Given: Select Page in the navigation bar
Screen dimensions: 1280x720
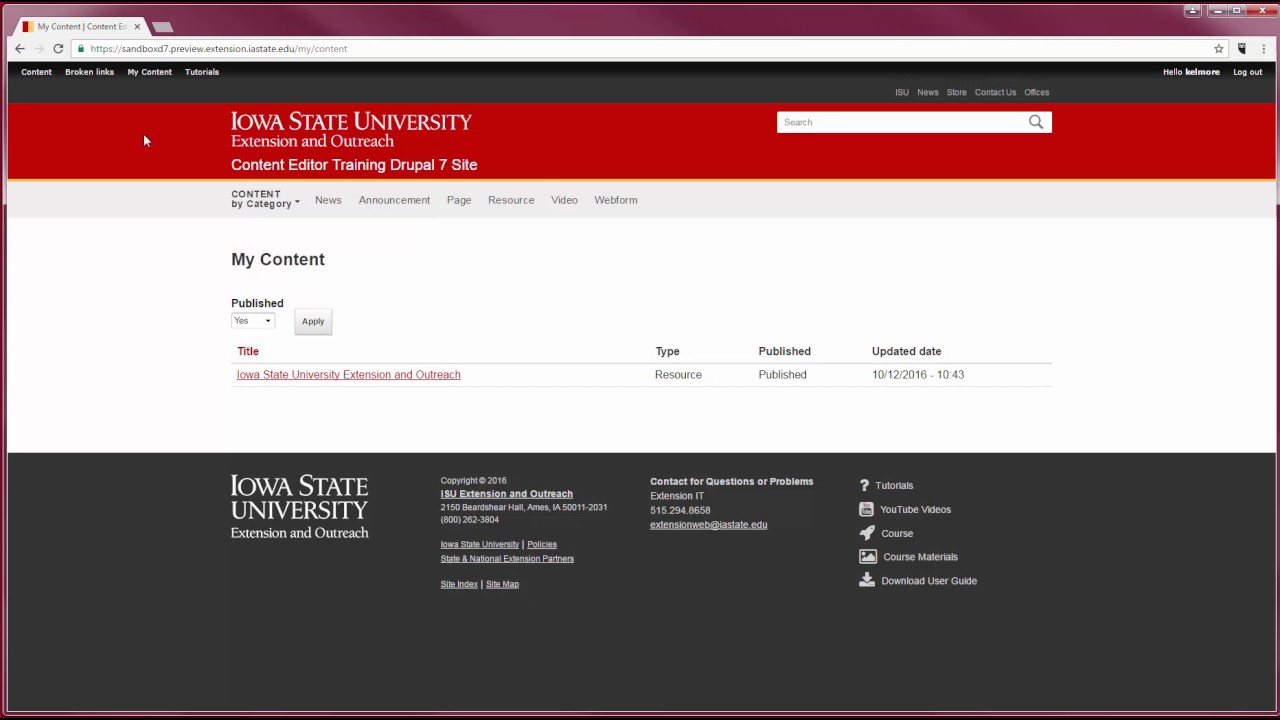Looking at the screenshot, I should coord(459,200).
